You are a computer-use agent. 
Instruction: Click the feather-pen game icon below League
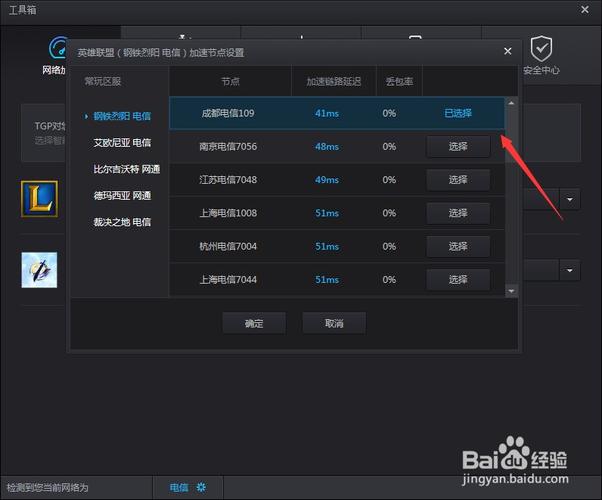pos(39,270)
